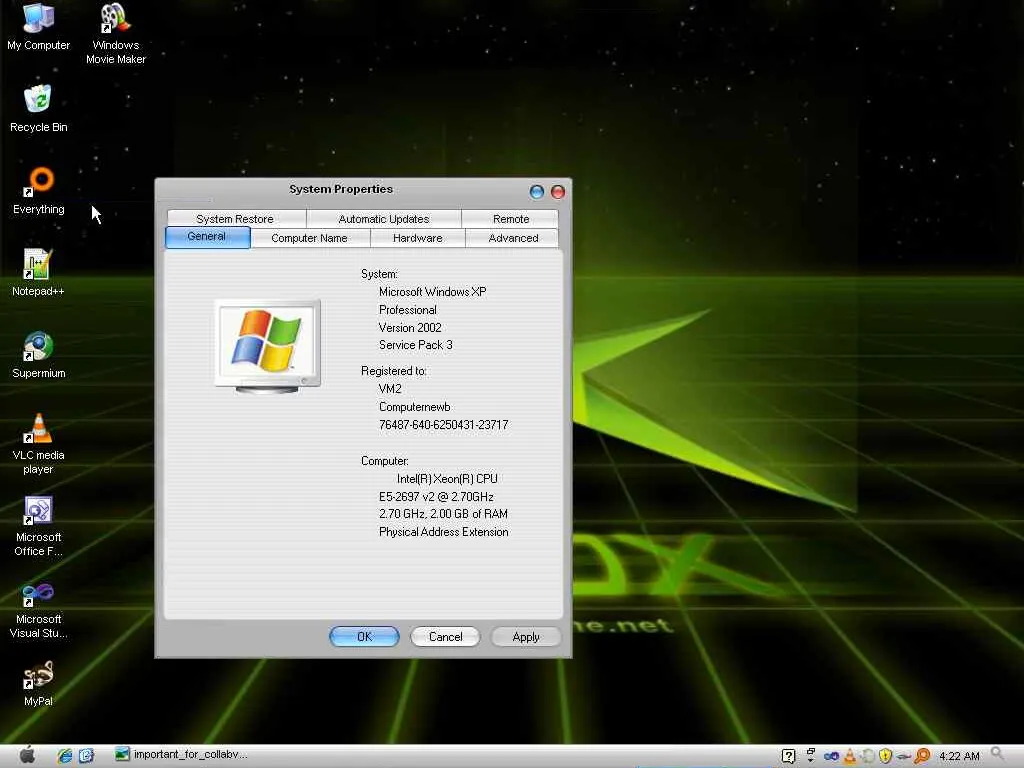Click important_for_collabv... taskbar button
This screenshot has width=1024, height=768.
point(182,755)
